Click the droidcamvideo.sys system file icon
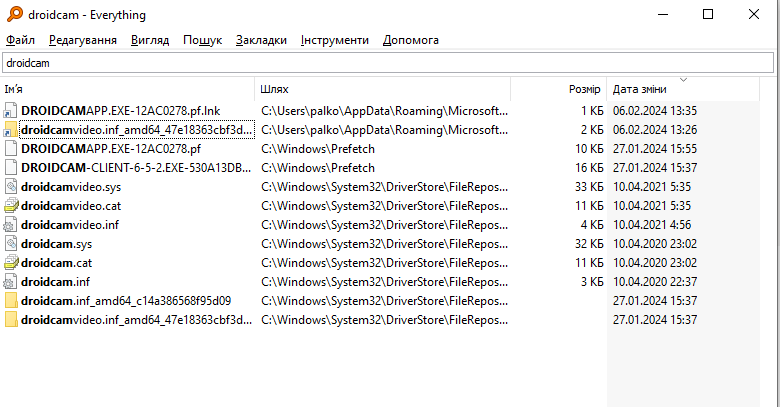Viewport: 780px width, 407px height. tap(10, 187)
